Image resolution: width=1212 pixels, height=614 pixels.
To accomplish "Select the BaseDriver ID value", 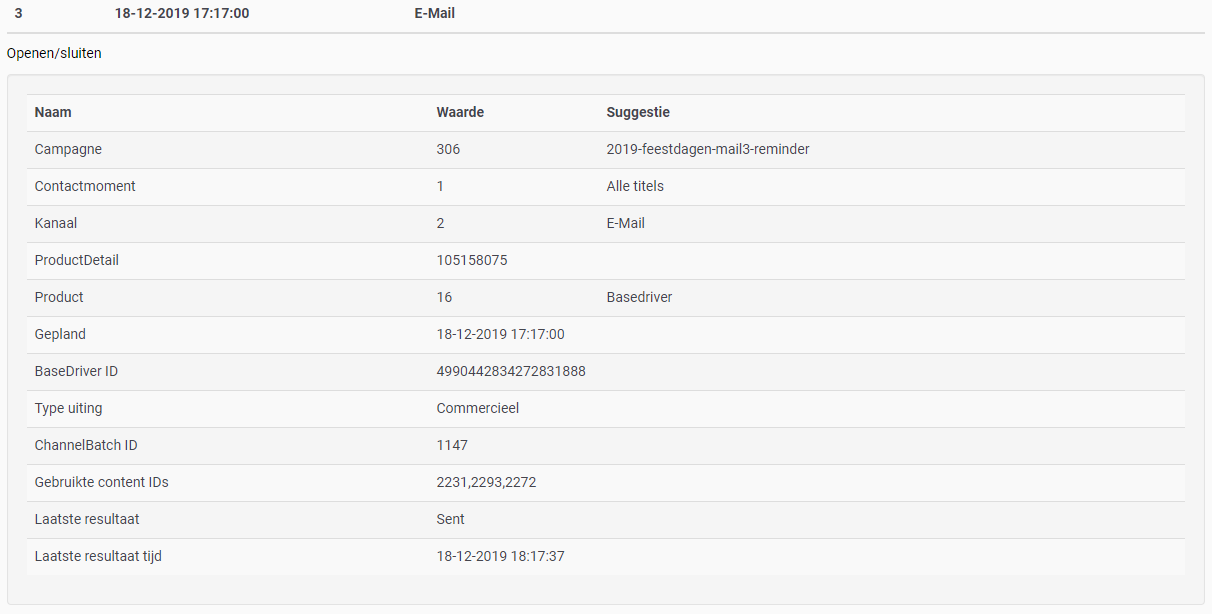I will coord(511,372).
